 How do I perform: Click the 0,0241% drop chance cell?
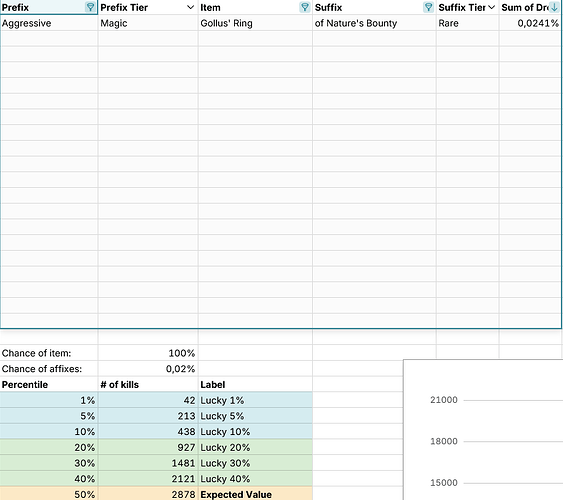pyautogui.click(x=530, y=23)
